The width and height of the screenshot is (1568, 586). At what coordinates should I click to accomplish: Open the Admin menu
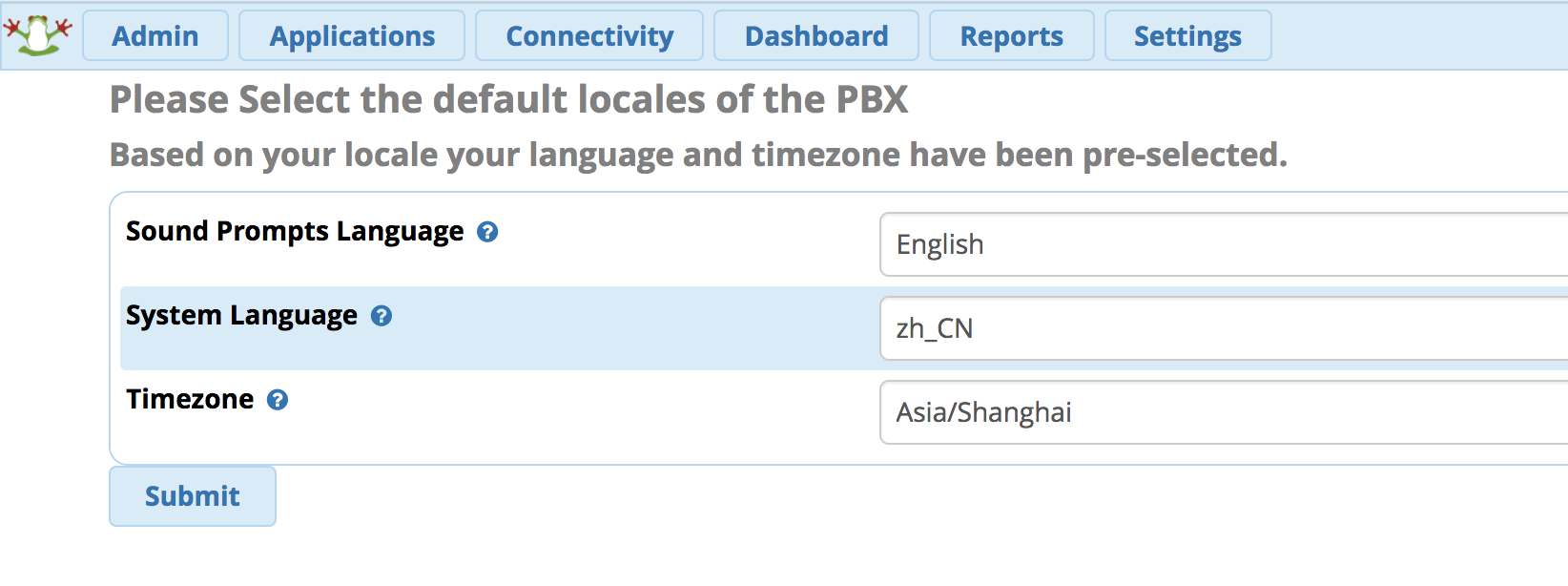coord(155,36)
